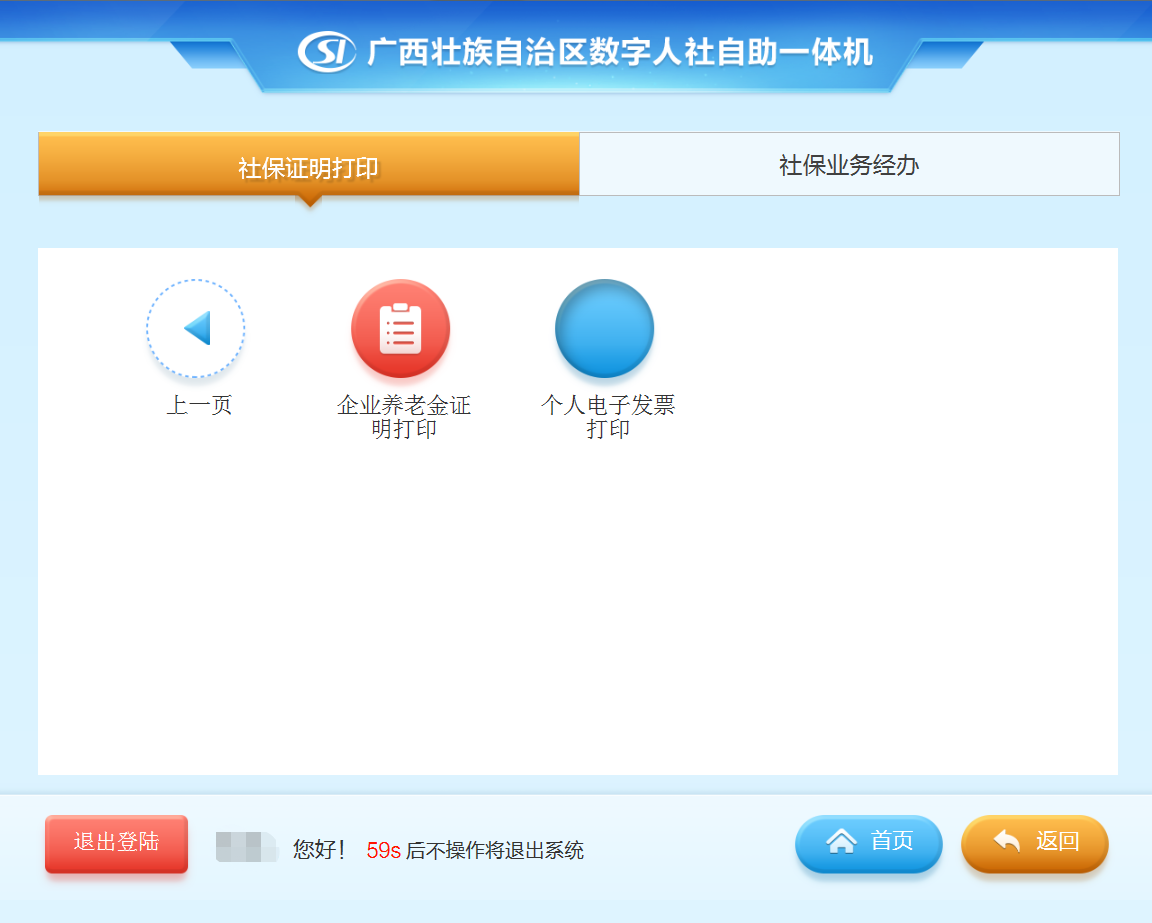Click the 您好！ greeting text
The width and height of the screenshot is (1152, 923).
319,850
